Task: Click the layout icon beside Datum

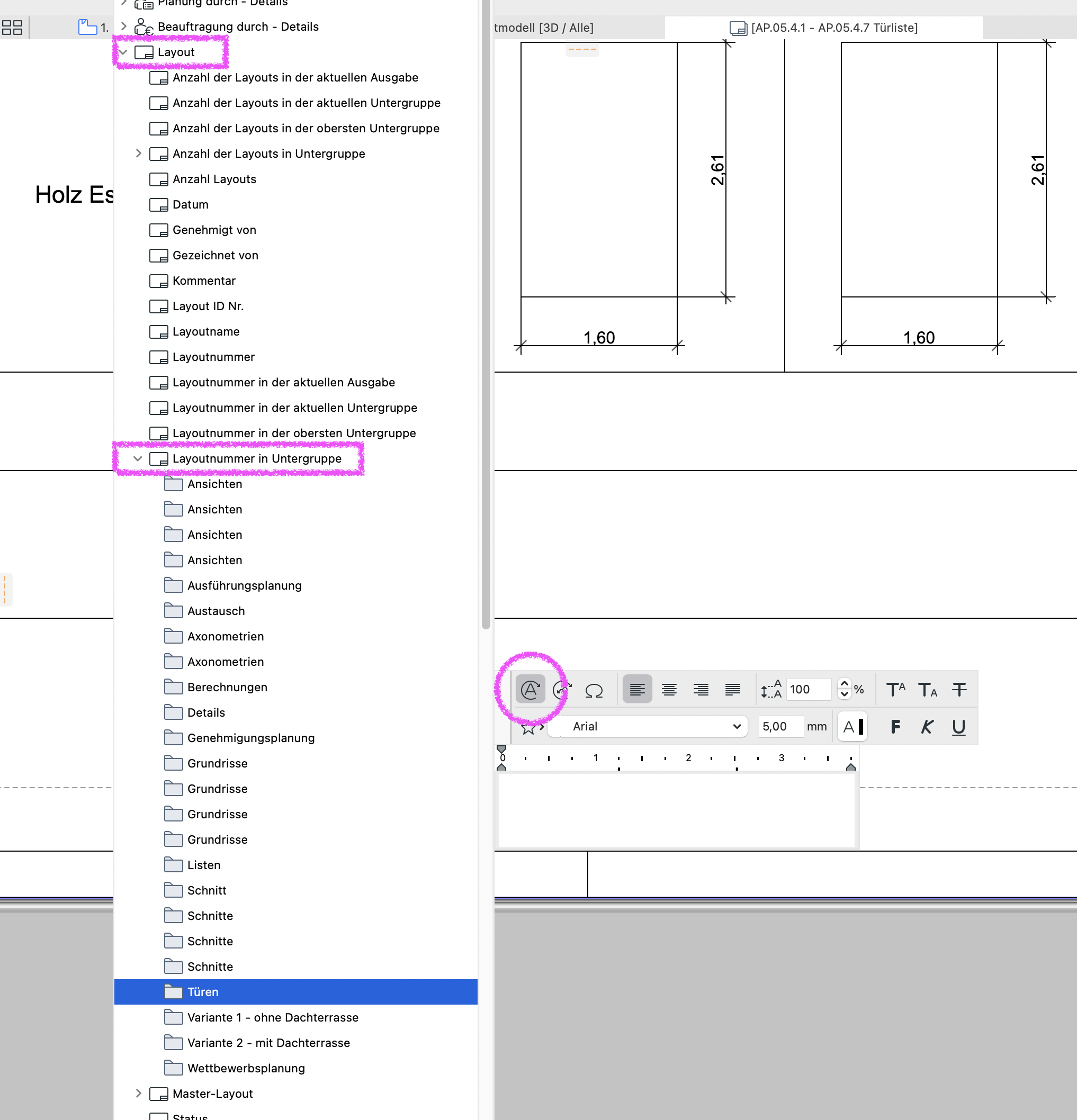Action: 158,204
